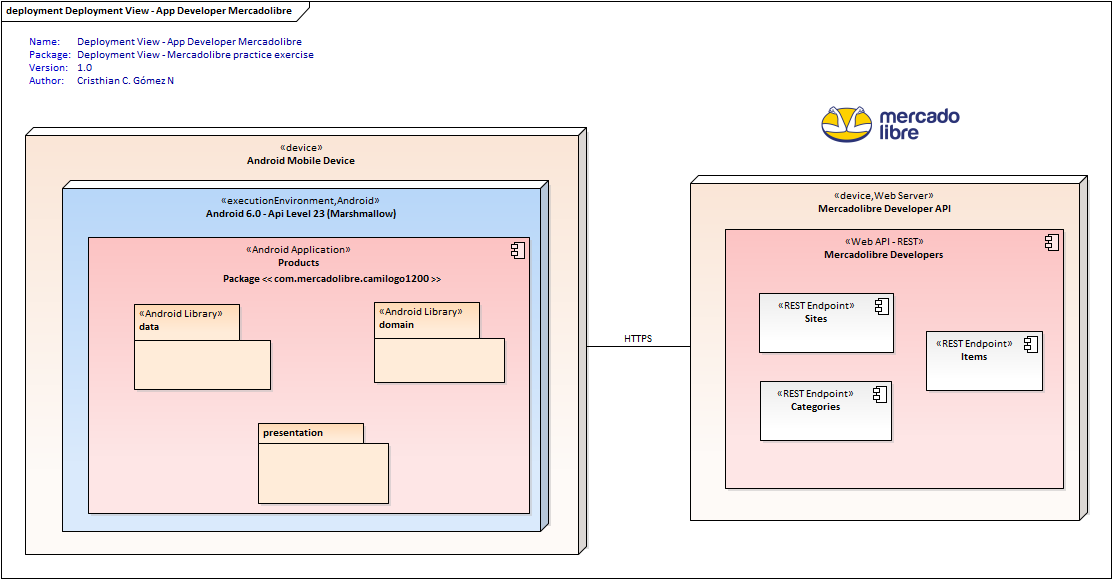This screenshot has width=1112, height=579.
Task: Select the domain Android Library package
Action: [x=439, y=343]
